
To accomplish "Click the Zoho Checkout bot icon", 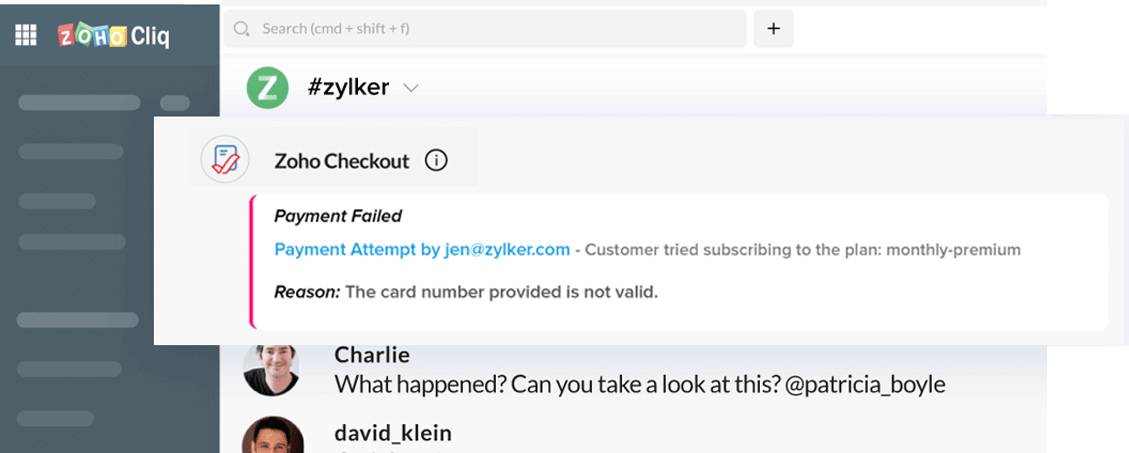I will tap(225, 160).
